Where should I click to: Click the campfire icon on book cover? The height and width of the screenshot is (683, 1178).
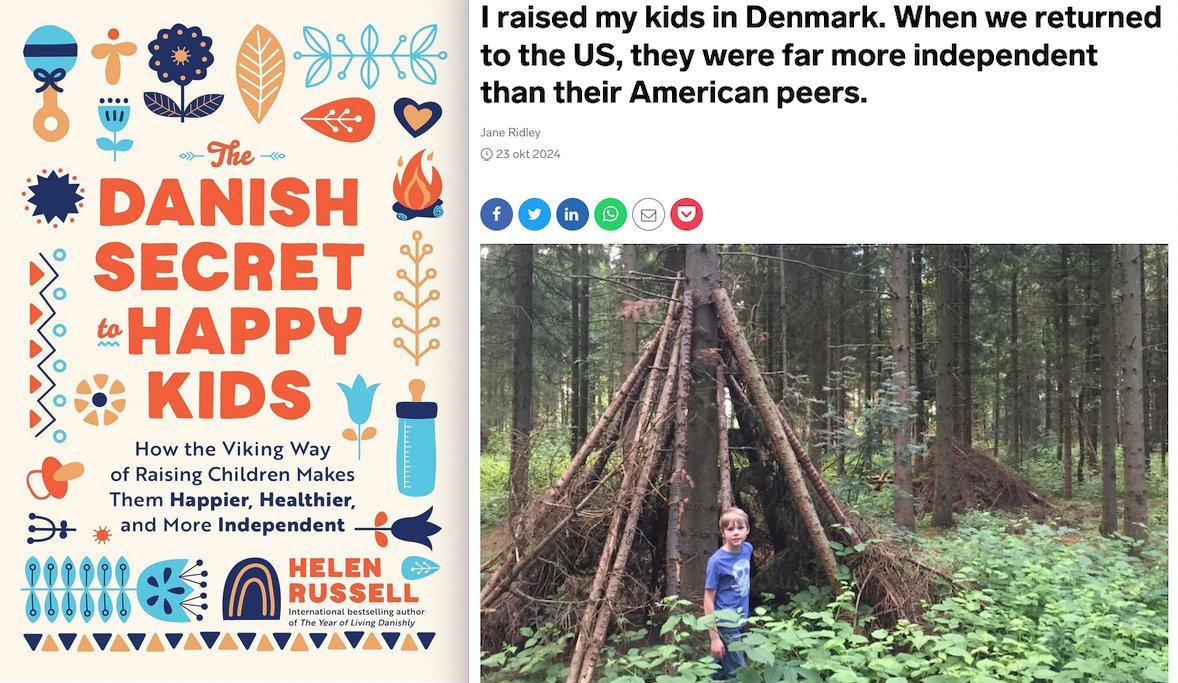418,184
